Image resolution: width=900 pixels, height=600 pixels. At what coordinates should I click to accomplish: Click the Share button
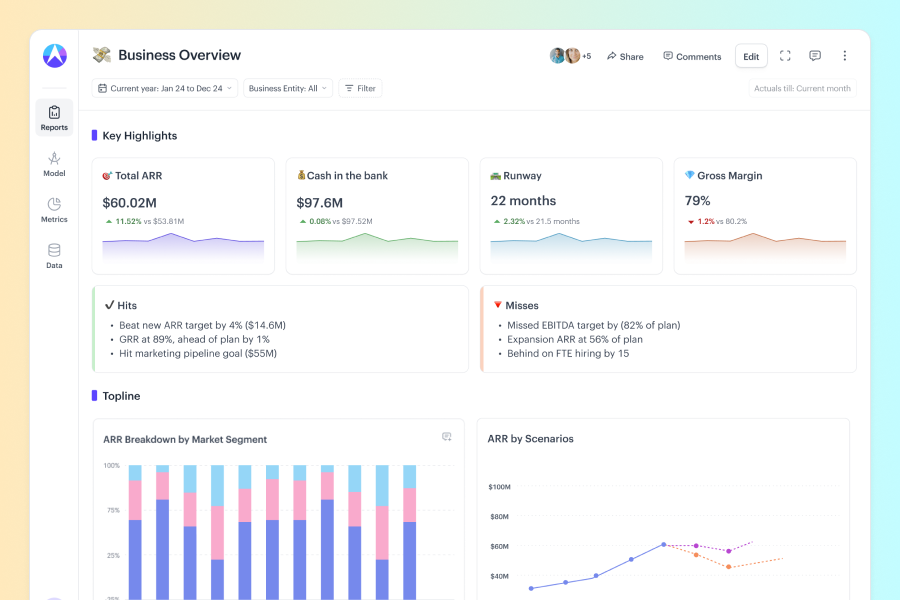pyautogui.click(x=625, y=57)
